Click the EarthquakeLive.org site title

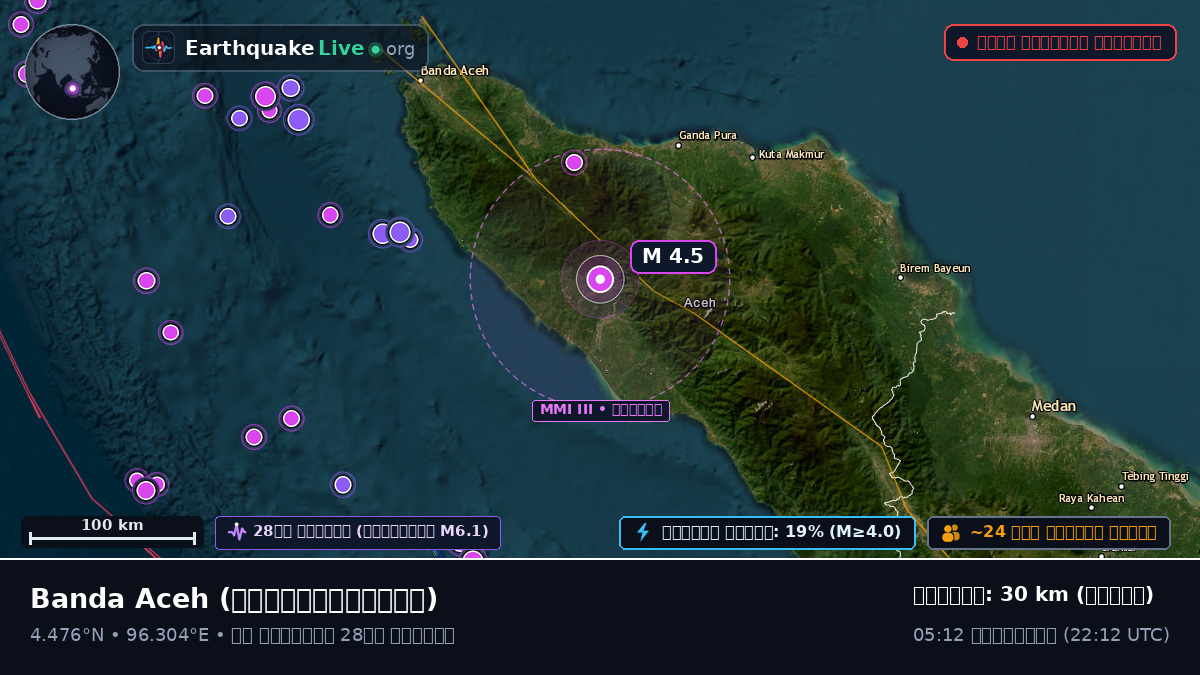pos(300,48)
